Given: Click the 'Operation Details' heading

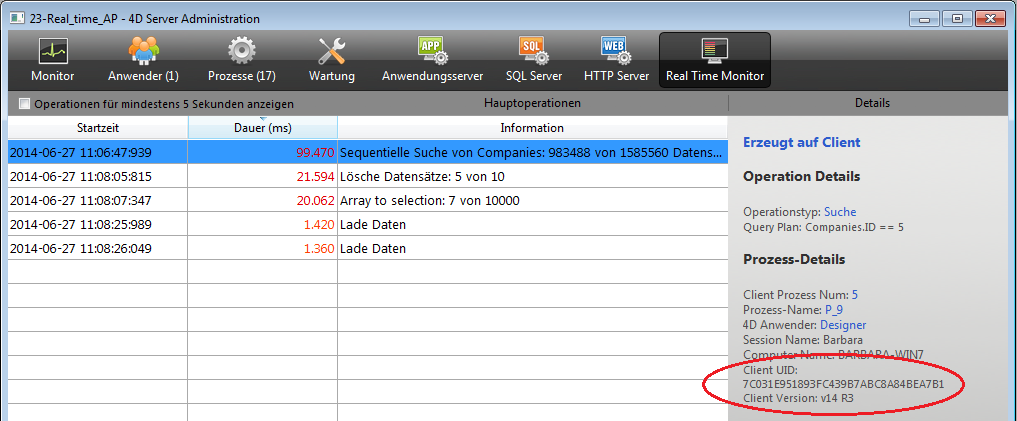Looking at the screenshot, I should (x=802, y=176).
